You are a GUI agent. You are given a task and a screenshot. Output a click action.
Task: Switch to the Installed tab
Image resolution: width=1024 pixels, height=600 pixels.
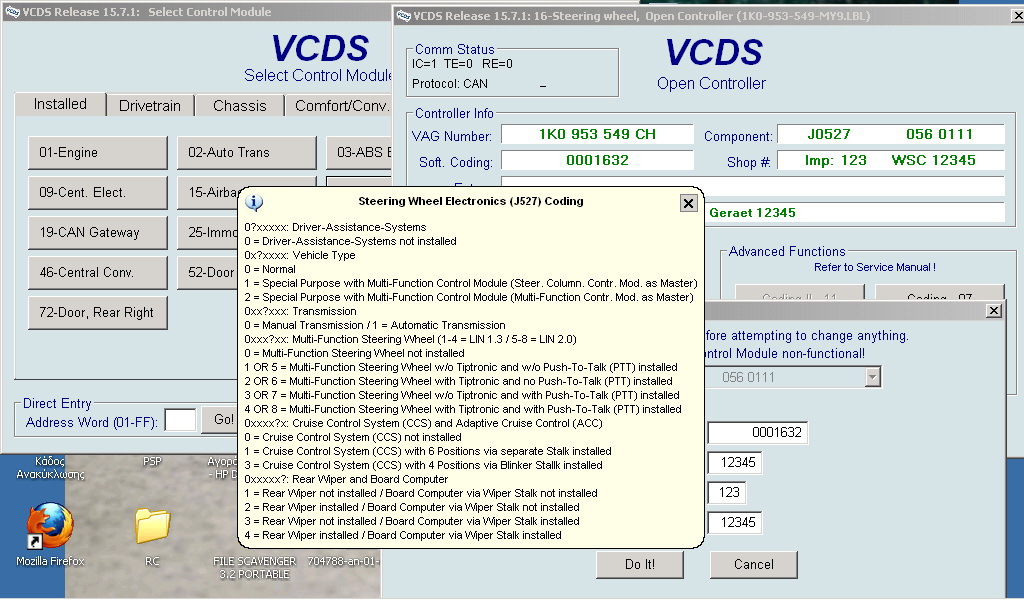click(60, 104)
